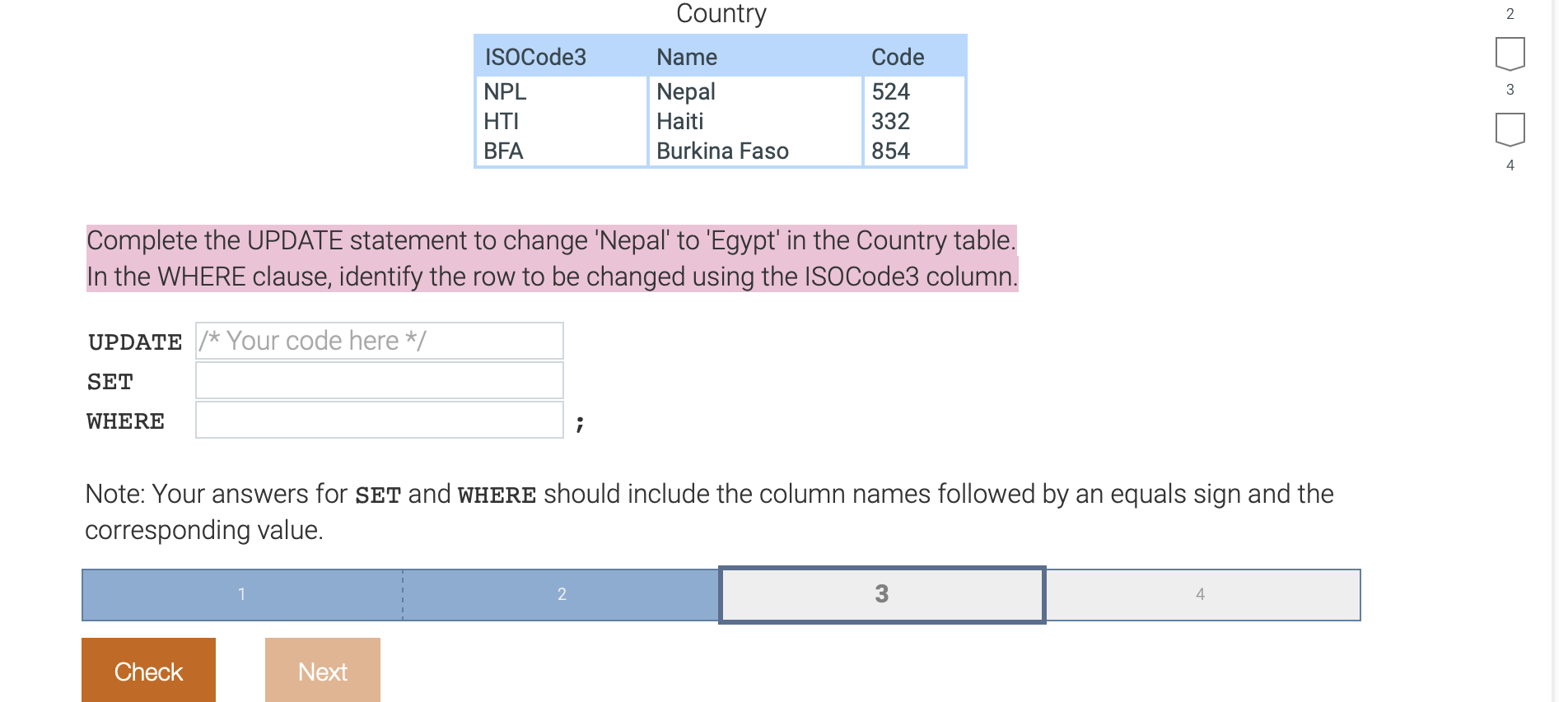Image resolution: width=1568 pixels, height=702 pixels.
Task: Select the bookmark icon beside number 4
Action: point(1510,128)
